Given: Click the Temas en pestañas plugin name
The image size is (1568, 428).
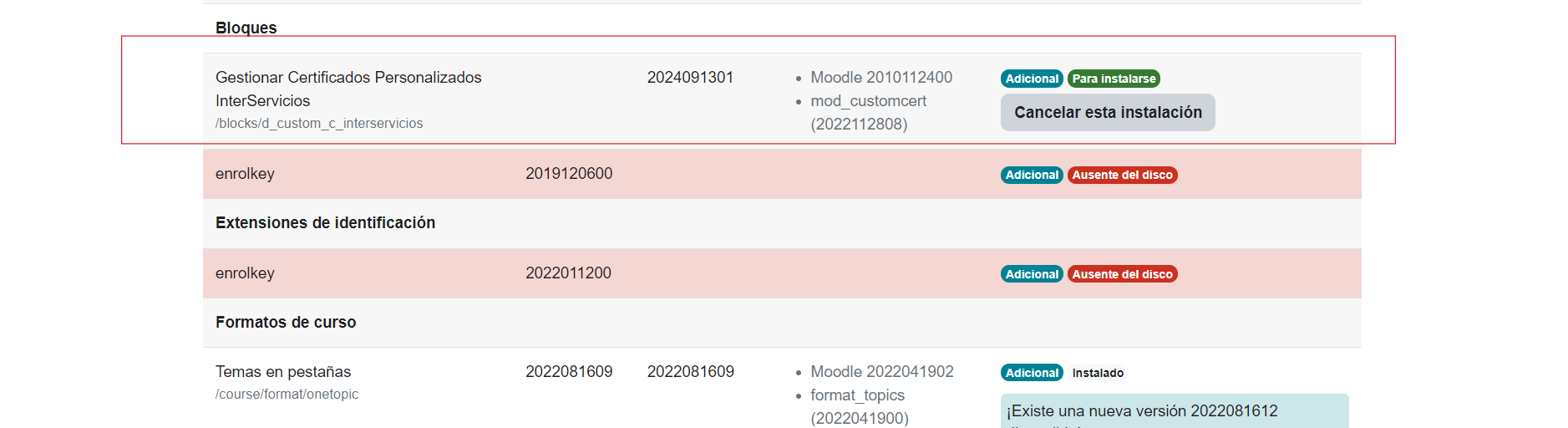Looking at the screenshot, I should [283, 372].
